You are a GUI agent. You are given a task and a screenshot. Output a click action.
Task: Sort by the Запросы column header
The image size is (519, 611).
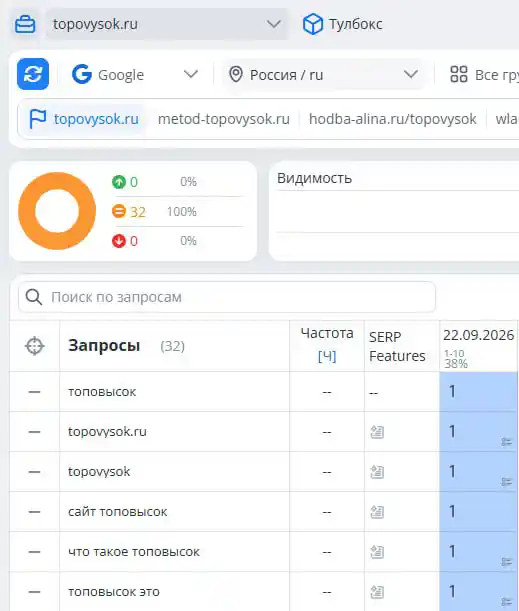104,346
